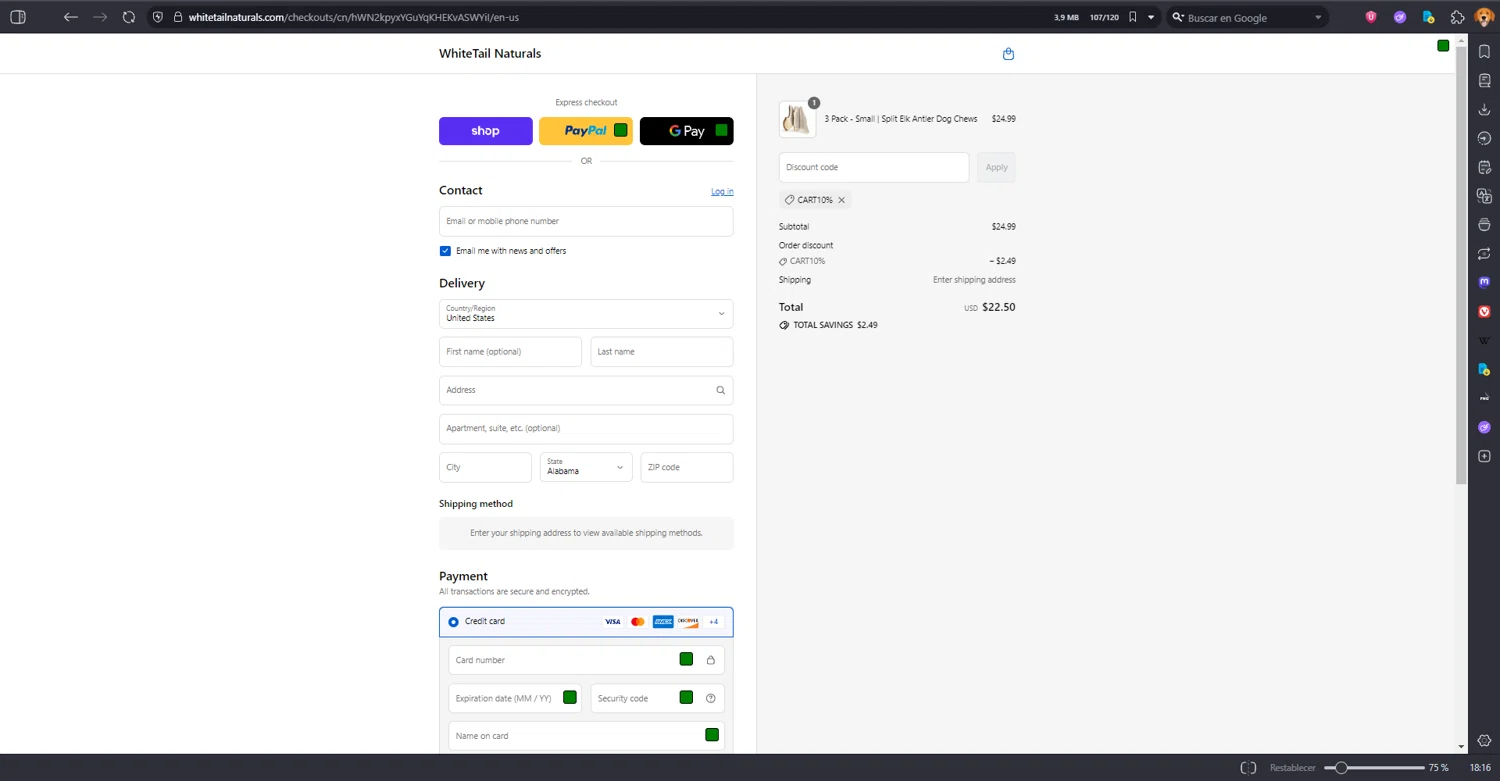This screenshot has width=1500, height=781.
Task: Adjust the page zoom slider
Action: click(x=1374, y=768)
